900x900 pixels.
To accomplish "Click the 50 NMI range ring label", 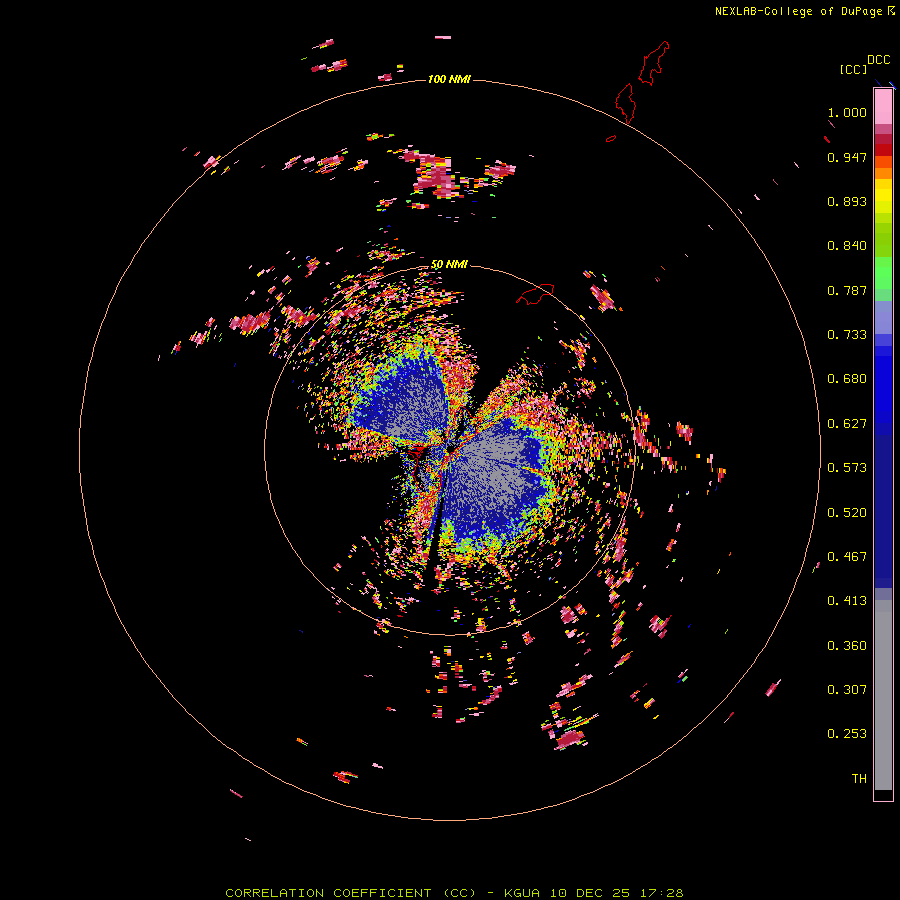I will pyautogui.click(x=449, y=264).
